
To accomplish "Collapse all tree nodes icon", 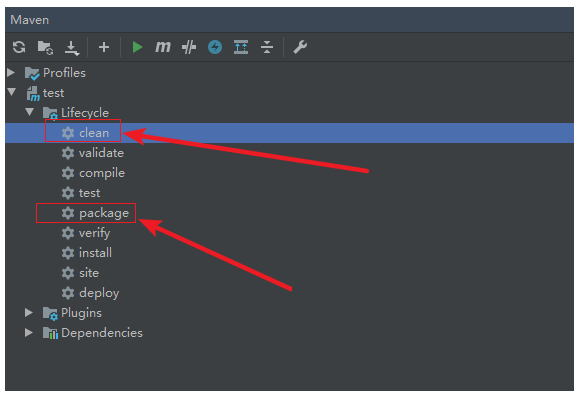I will [267, 47].
